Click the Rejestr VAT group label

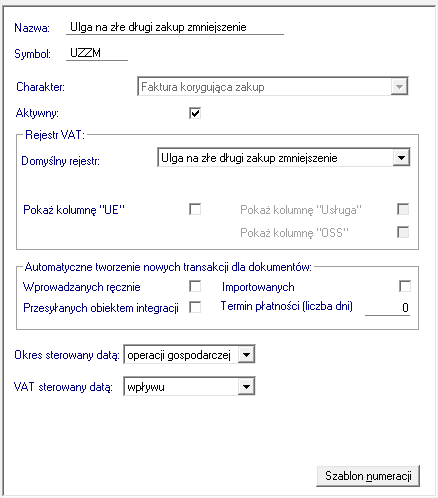55,135
